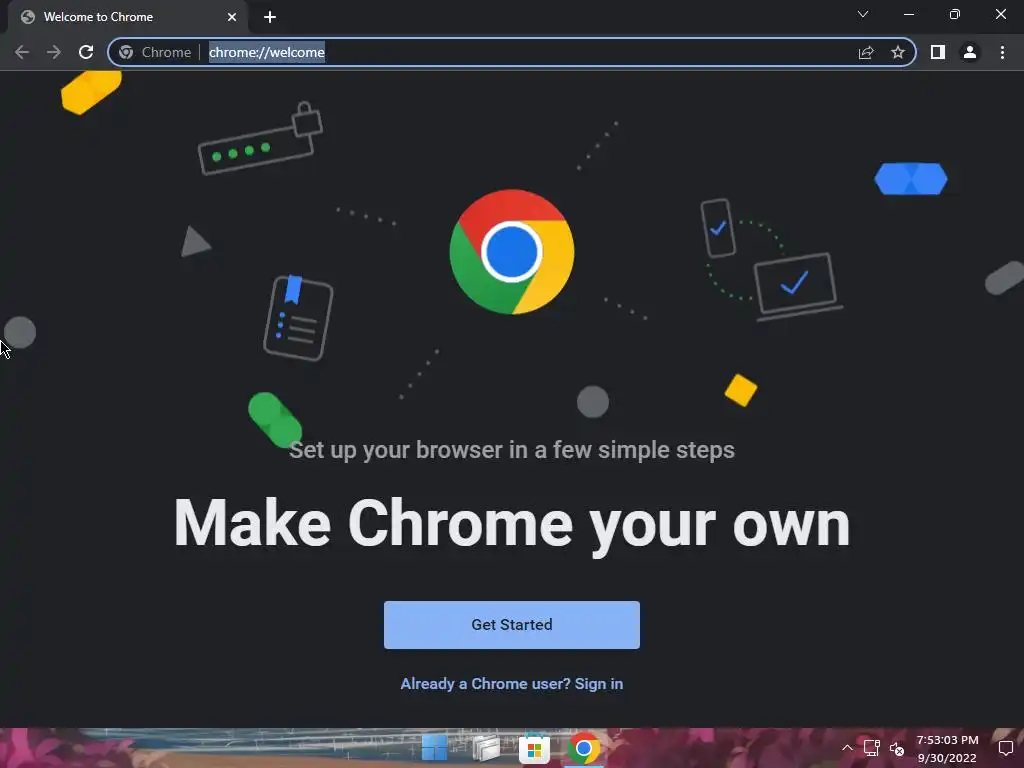Open the share this page icon
Viewport: 1024px width, 768px height.
tap(866, 52)
